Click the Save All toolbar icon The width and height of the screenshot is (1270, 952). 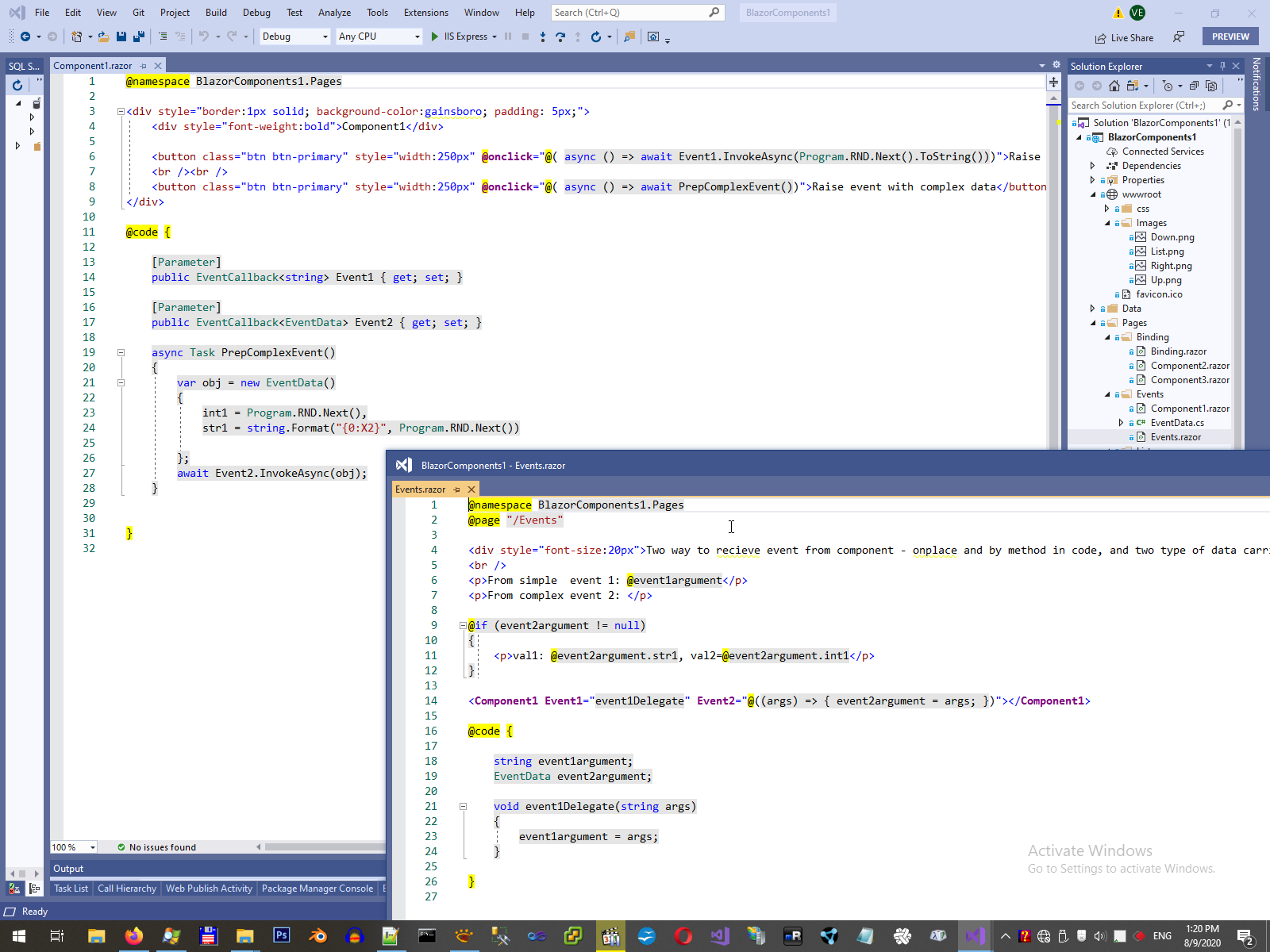[138, 36]
